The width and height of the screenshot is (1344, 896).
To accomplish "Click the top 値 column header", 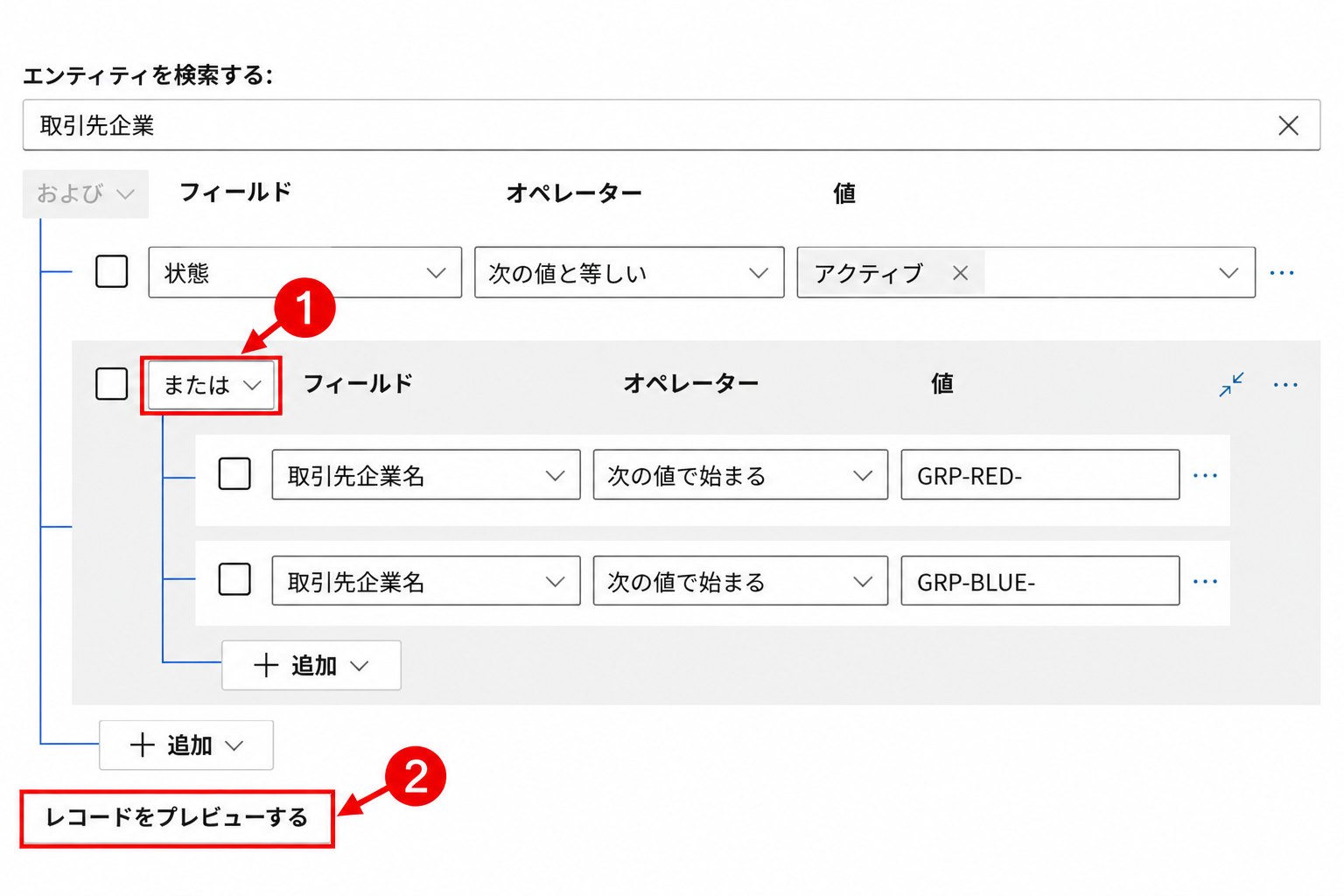I will [844, 192].
